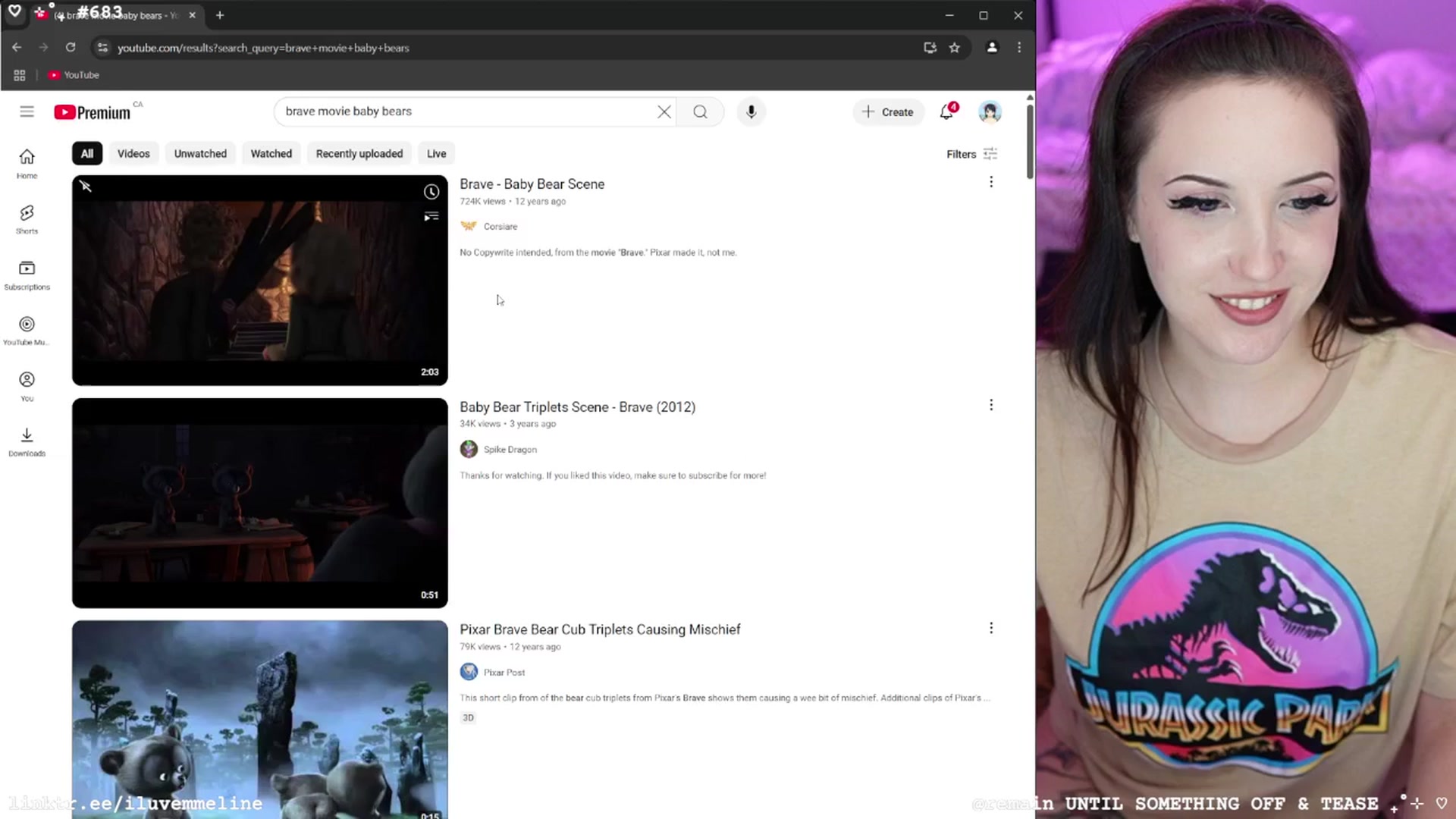
Task: Click the page vertical scrollbar
Action: [1030, 143]
